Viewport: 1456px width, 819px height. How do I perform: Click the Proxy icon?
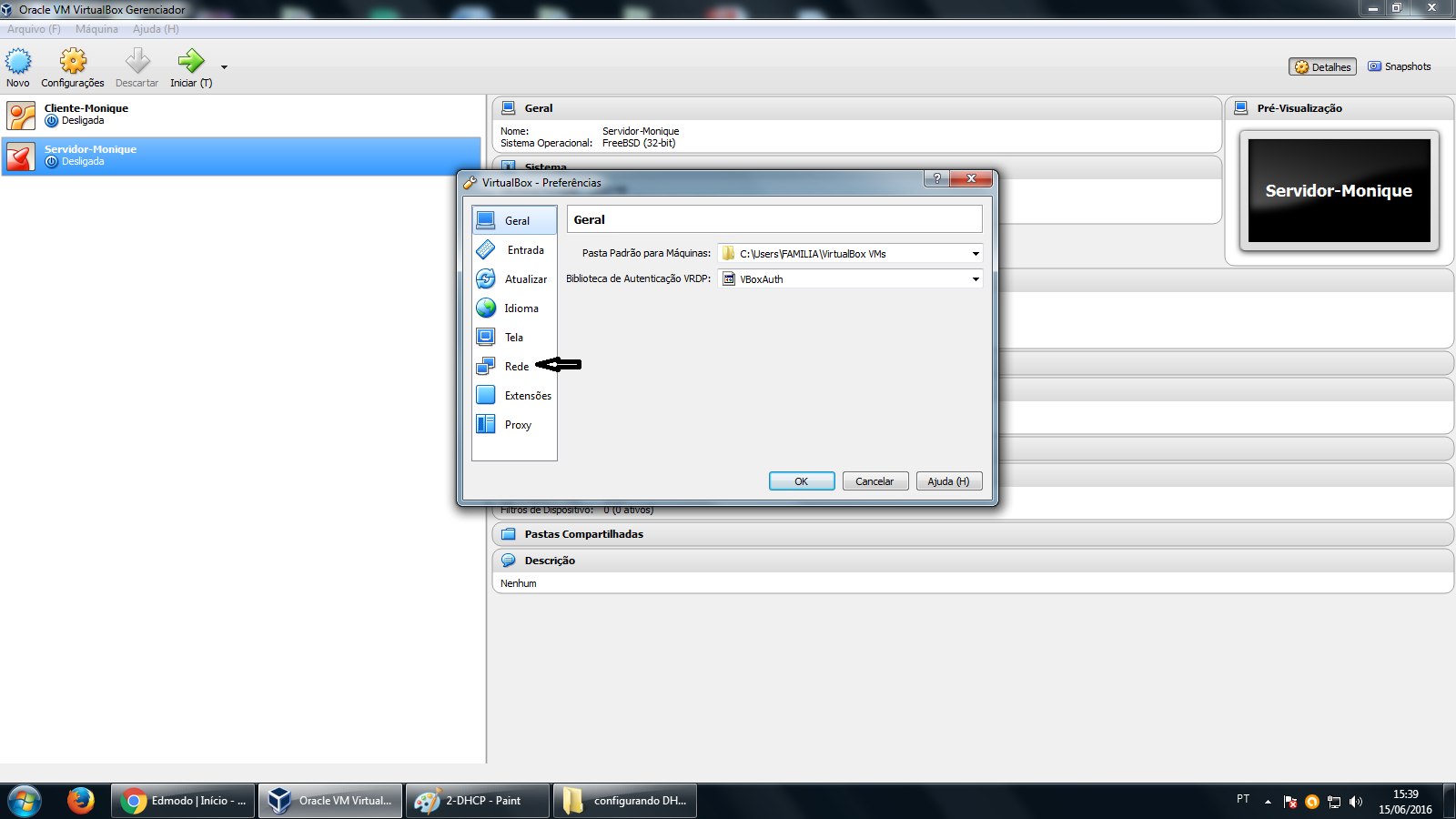pyautogui.click(x=486, y=424)
